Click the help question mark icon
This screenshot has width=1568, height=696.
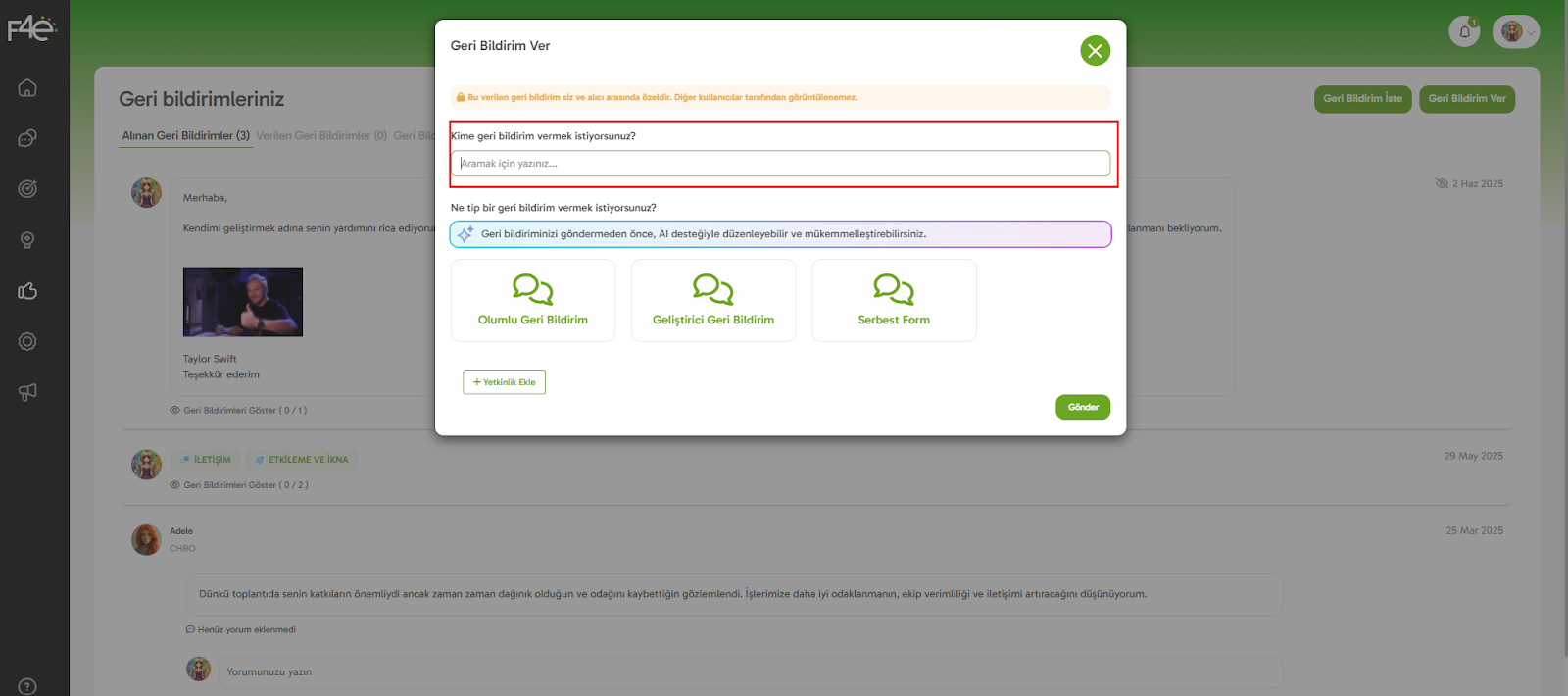tap(27, 686)
